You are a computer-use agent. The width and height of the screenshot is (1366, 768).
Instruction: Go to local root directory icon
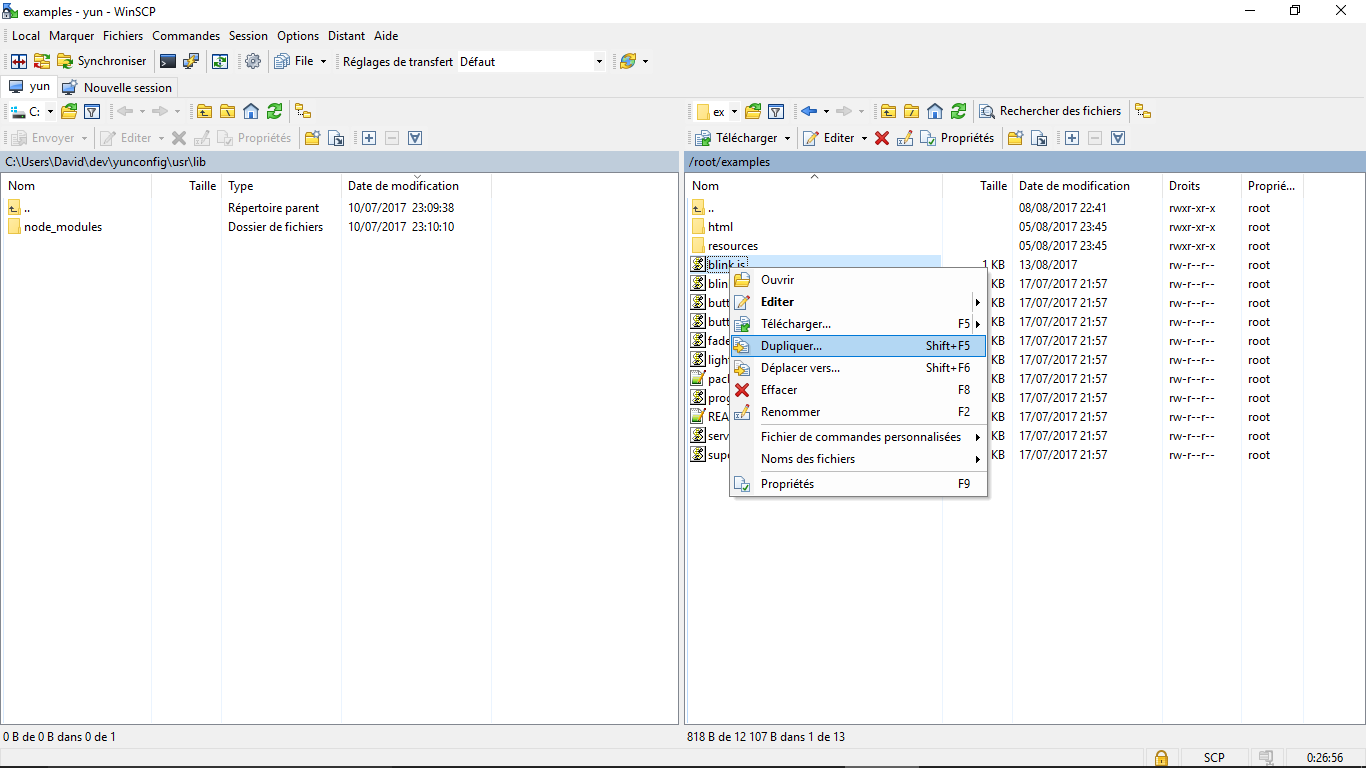click(228, 111)
